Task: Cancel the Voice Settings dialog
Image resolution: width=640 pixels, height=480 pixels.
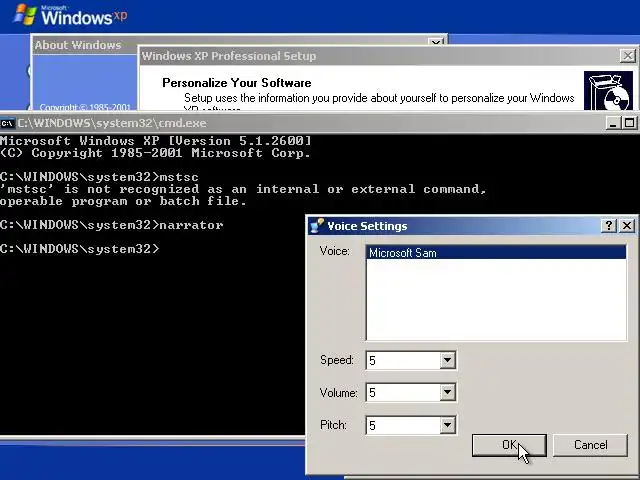Action: 590,445
